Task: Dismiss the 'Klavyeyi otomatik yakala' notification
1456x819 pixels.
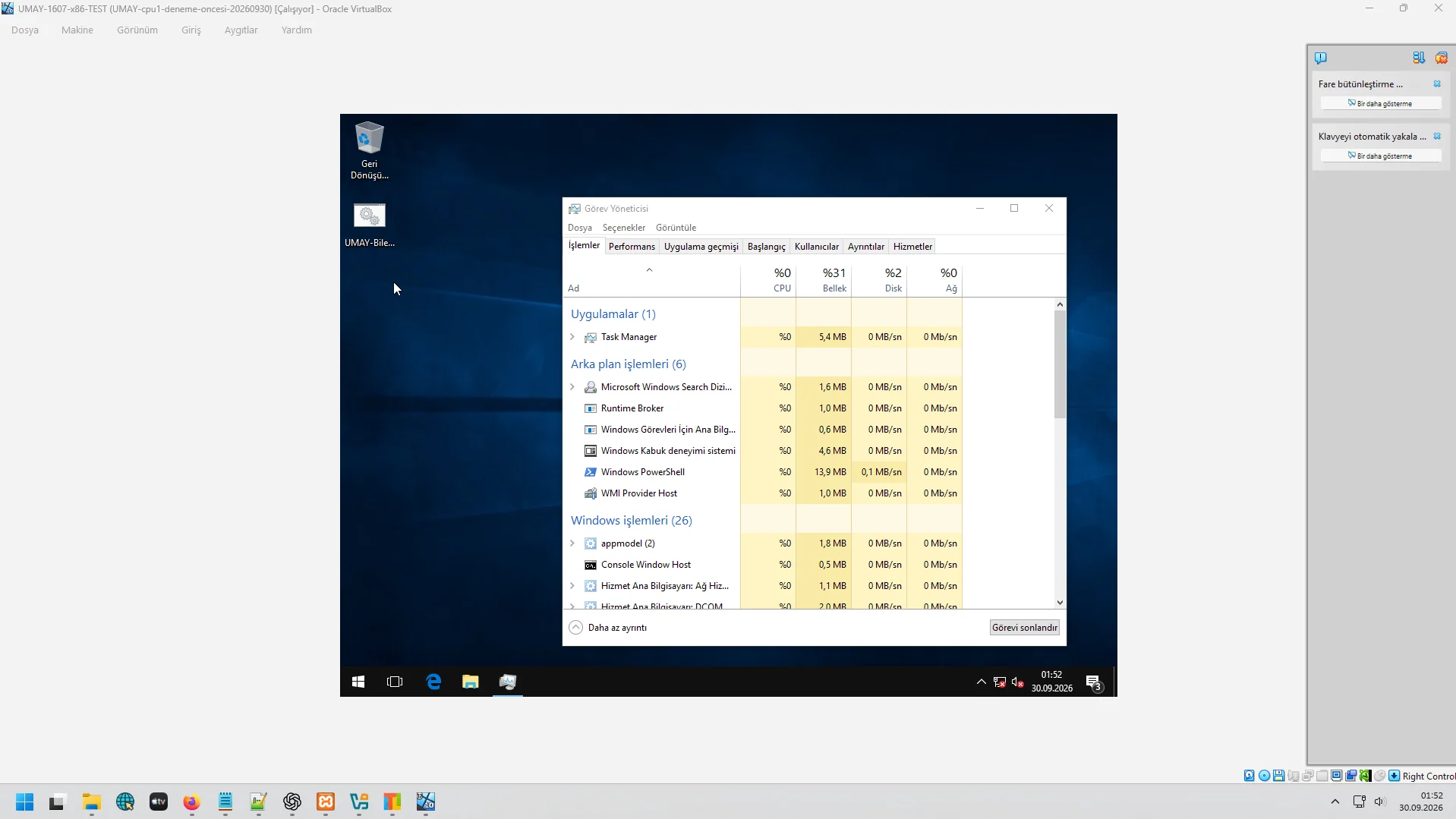Action: click(1437, 137)
